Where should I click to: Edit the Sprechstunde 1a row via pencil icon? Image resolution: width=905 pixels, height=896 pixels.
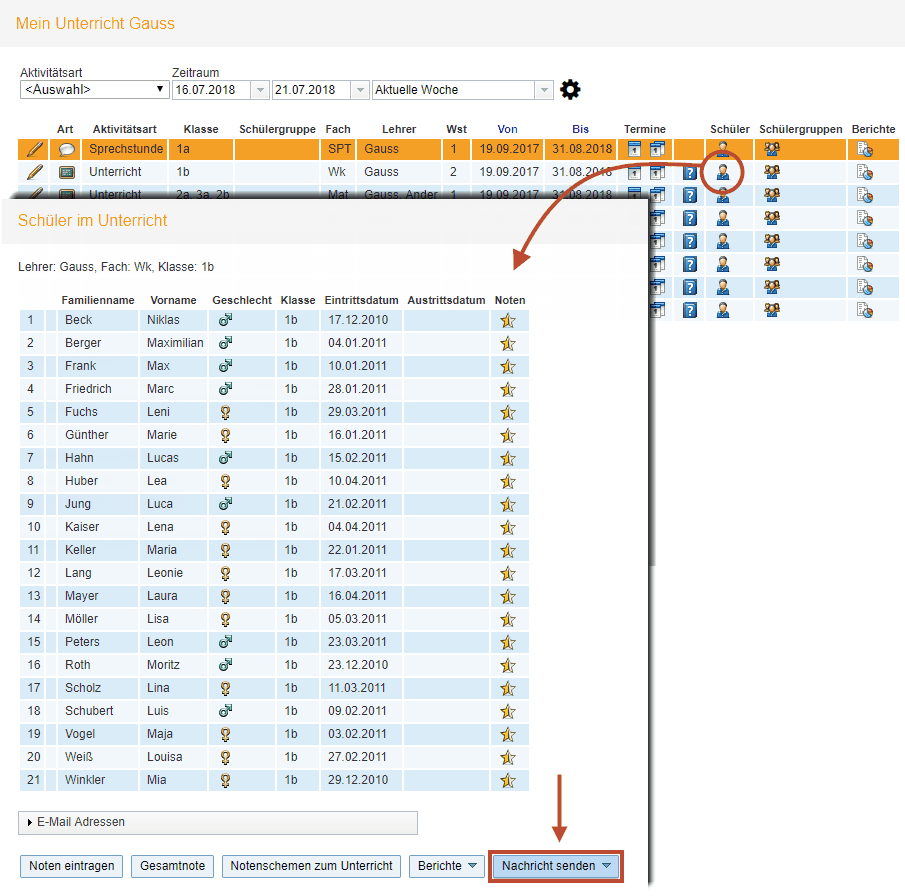tap(34, 149)
